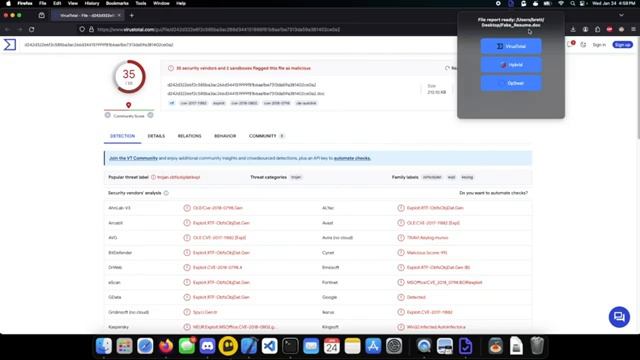Follow the Join the VT Community link

pos(133,158)
